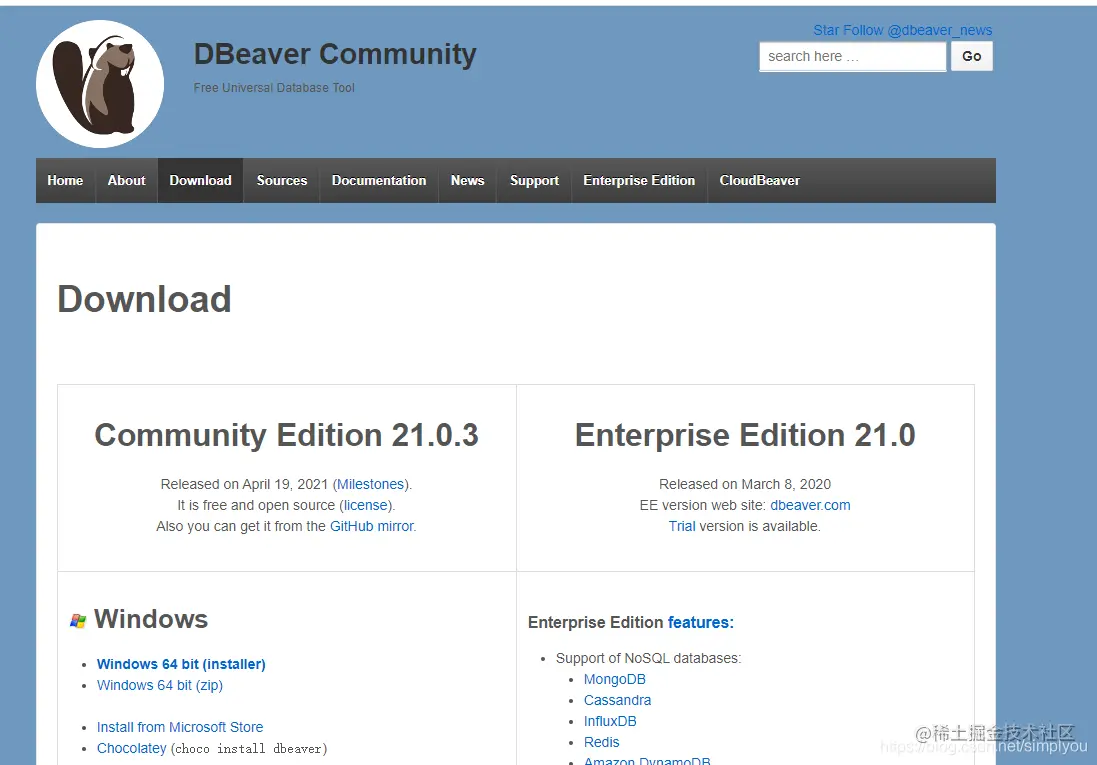The image size is (1097, 765).
Task: Open the About page
Action: coord(126,181)
